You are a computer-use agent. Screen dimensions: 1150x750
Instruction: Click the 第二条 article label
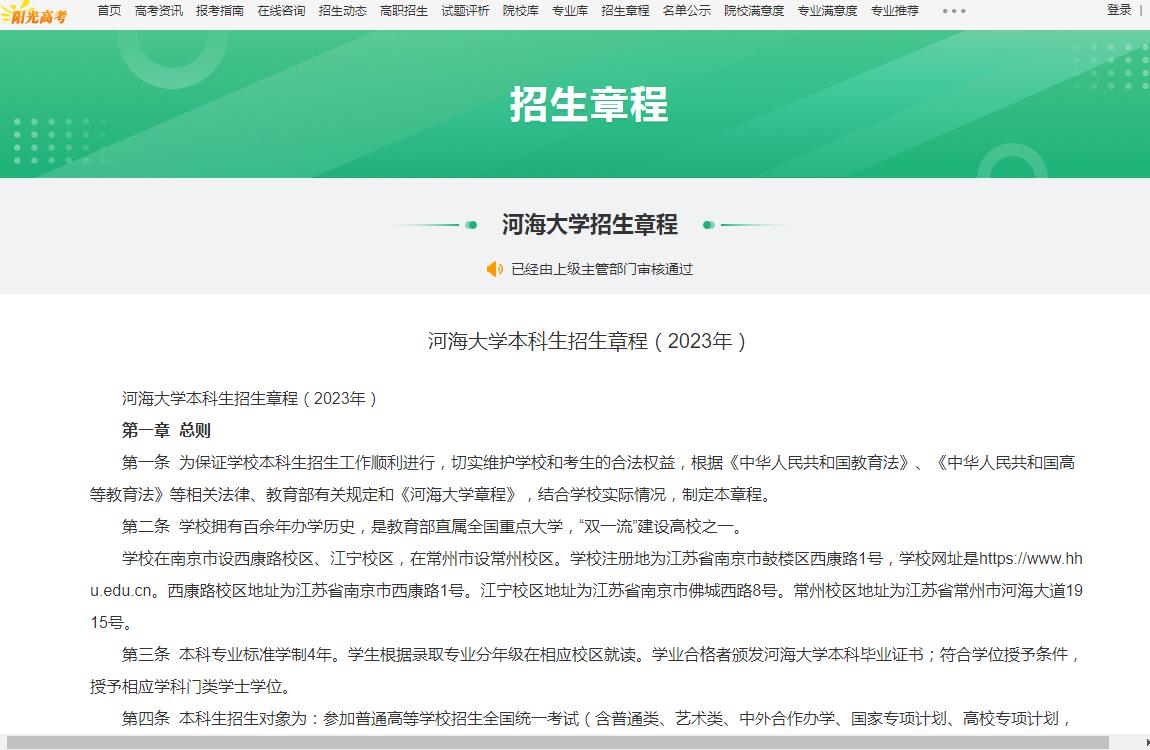click(x=146, y=526)
